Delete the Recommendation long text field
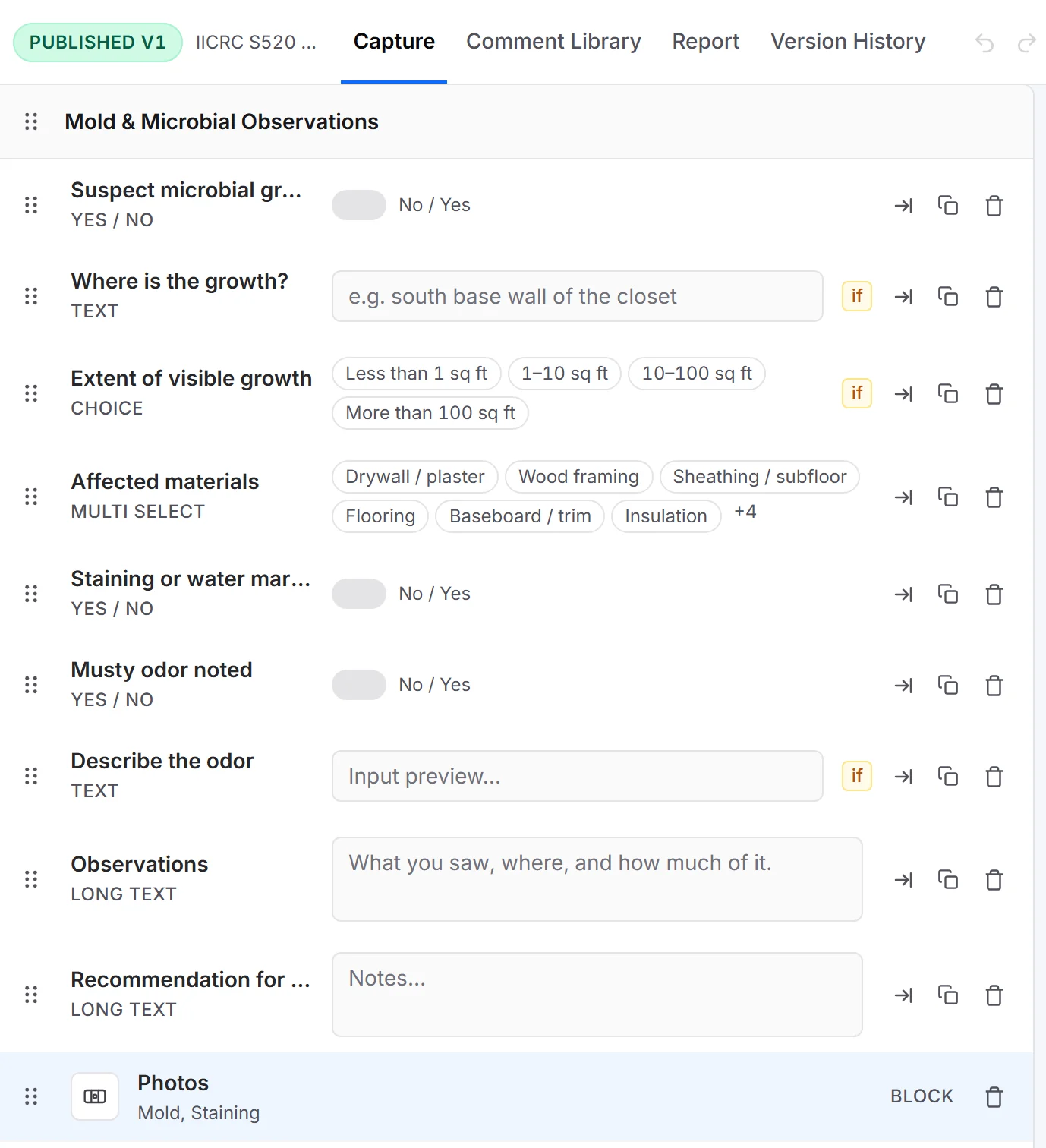1046x1148 pixels. coord(994,995)
